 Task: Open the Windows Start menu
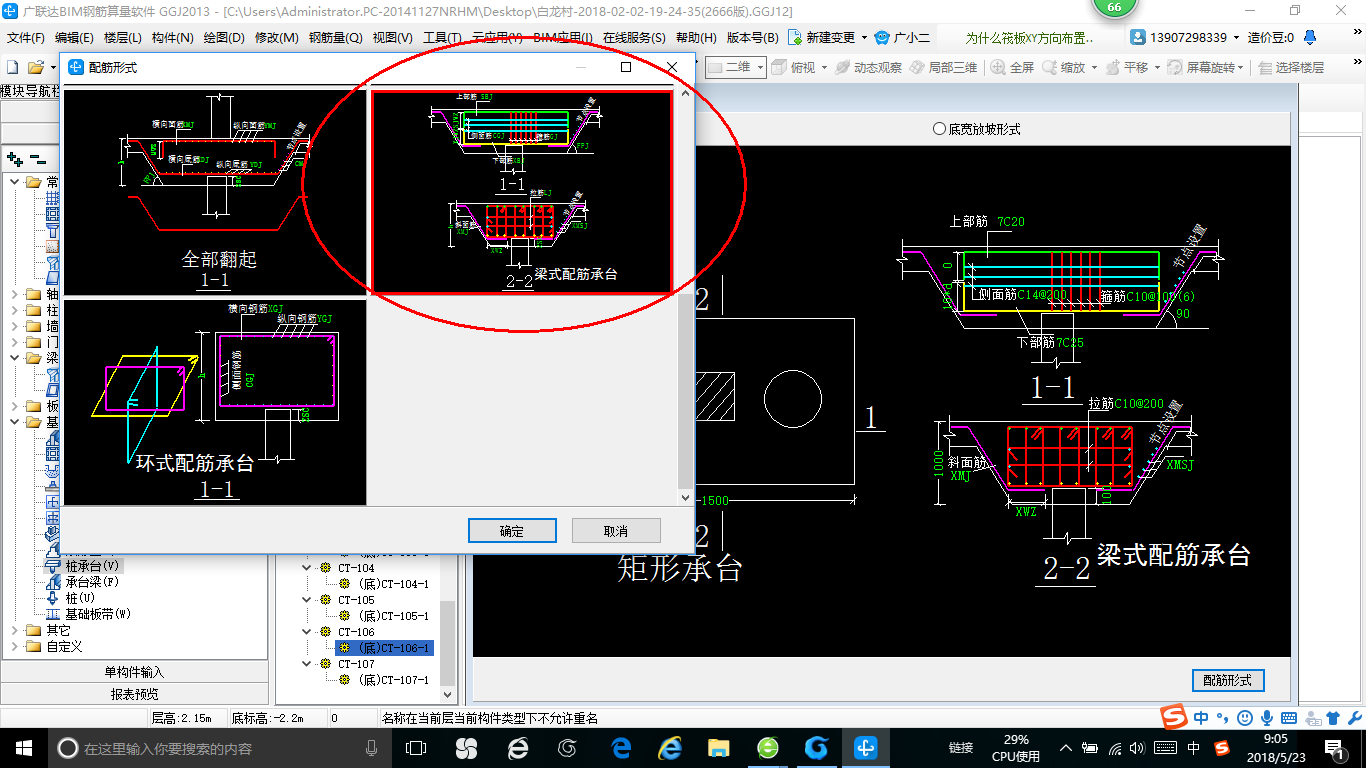click(24, 748)
